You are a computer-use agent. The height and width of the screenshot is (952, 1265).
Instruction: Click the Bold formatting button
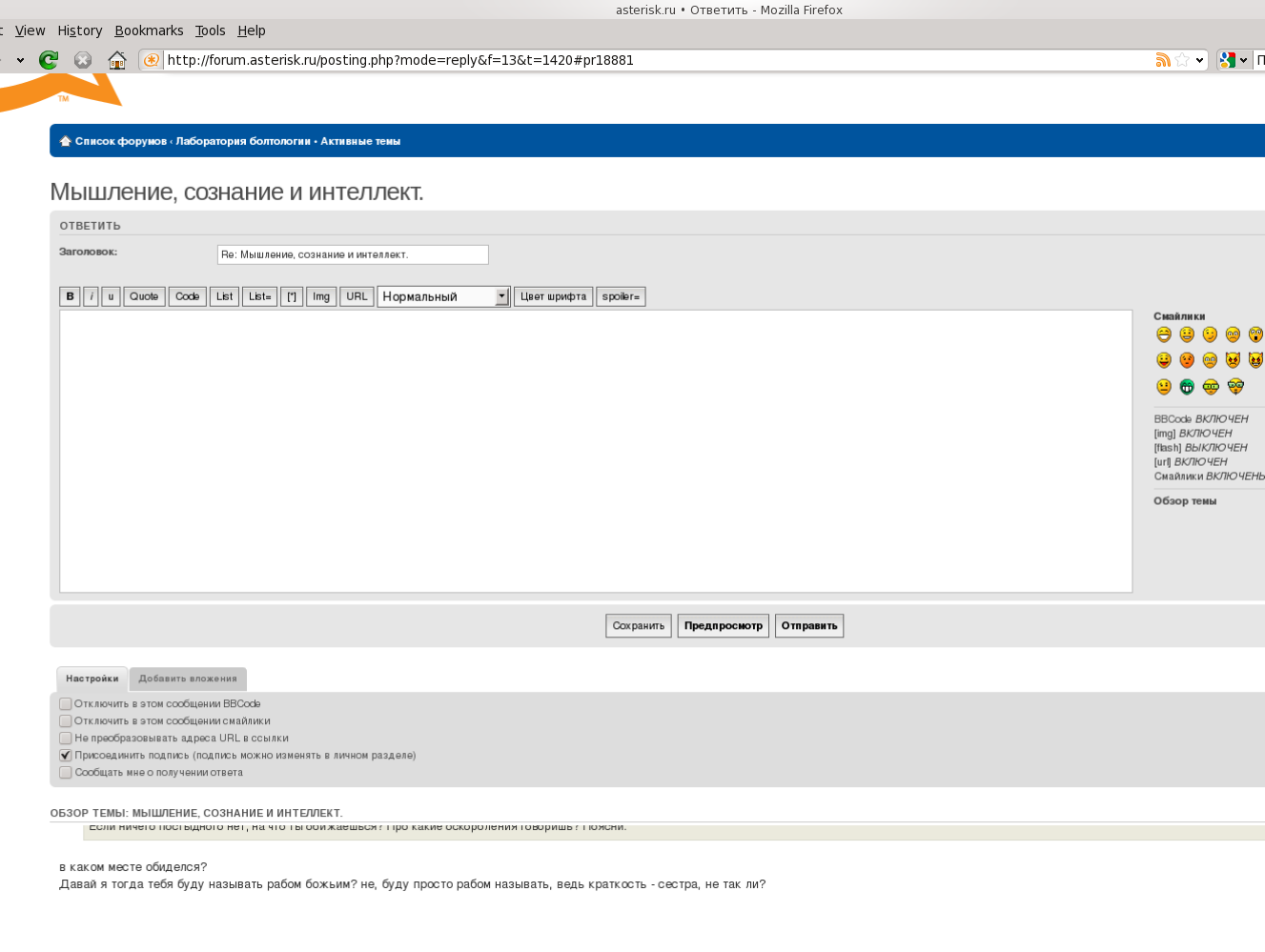point(70,296)
